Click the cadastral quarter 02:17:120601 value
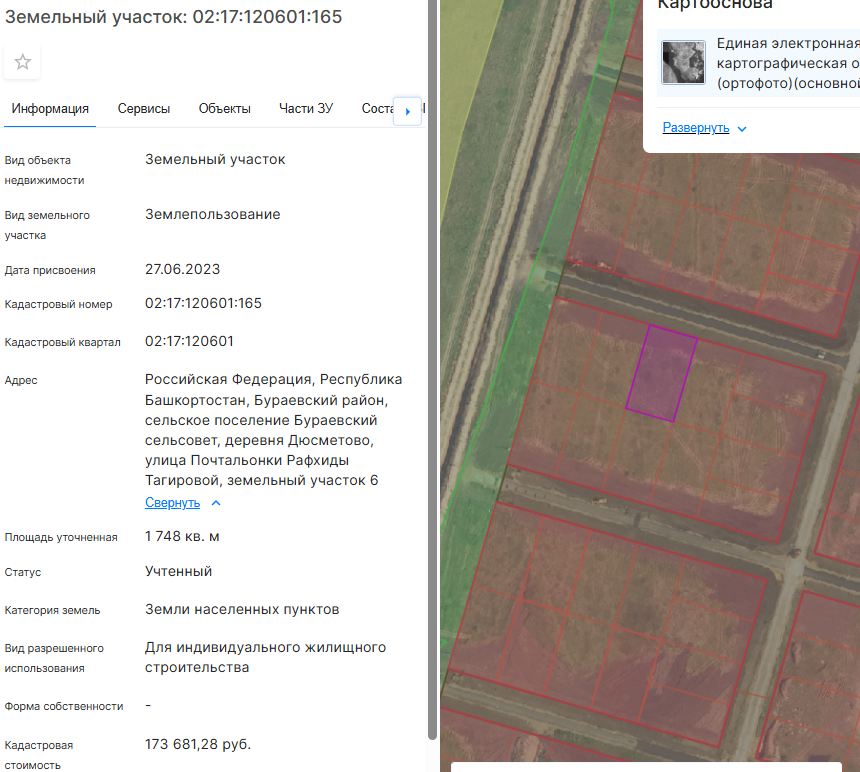Image resolution: width=860 pixels, height=772 pixels. point(189,341)
